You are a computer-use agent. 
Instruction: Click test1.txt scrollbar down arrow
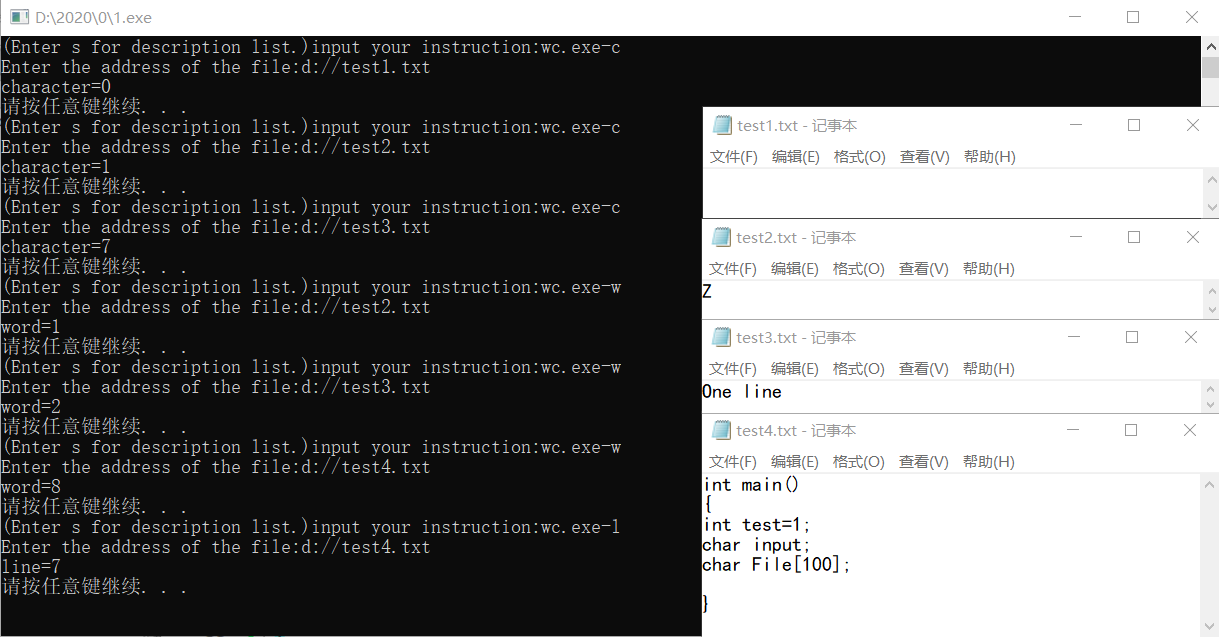1212,208
